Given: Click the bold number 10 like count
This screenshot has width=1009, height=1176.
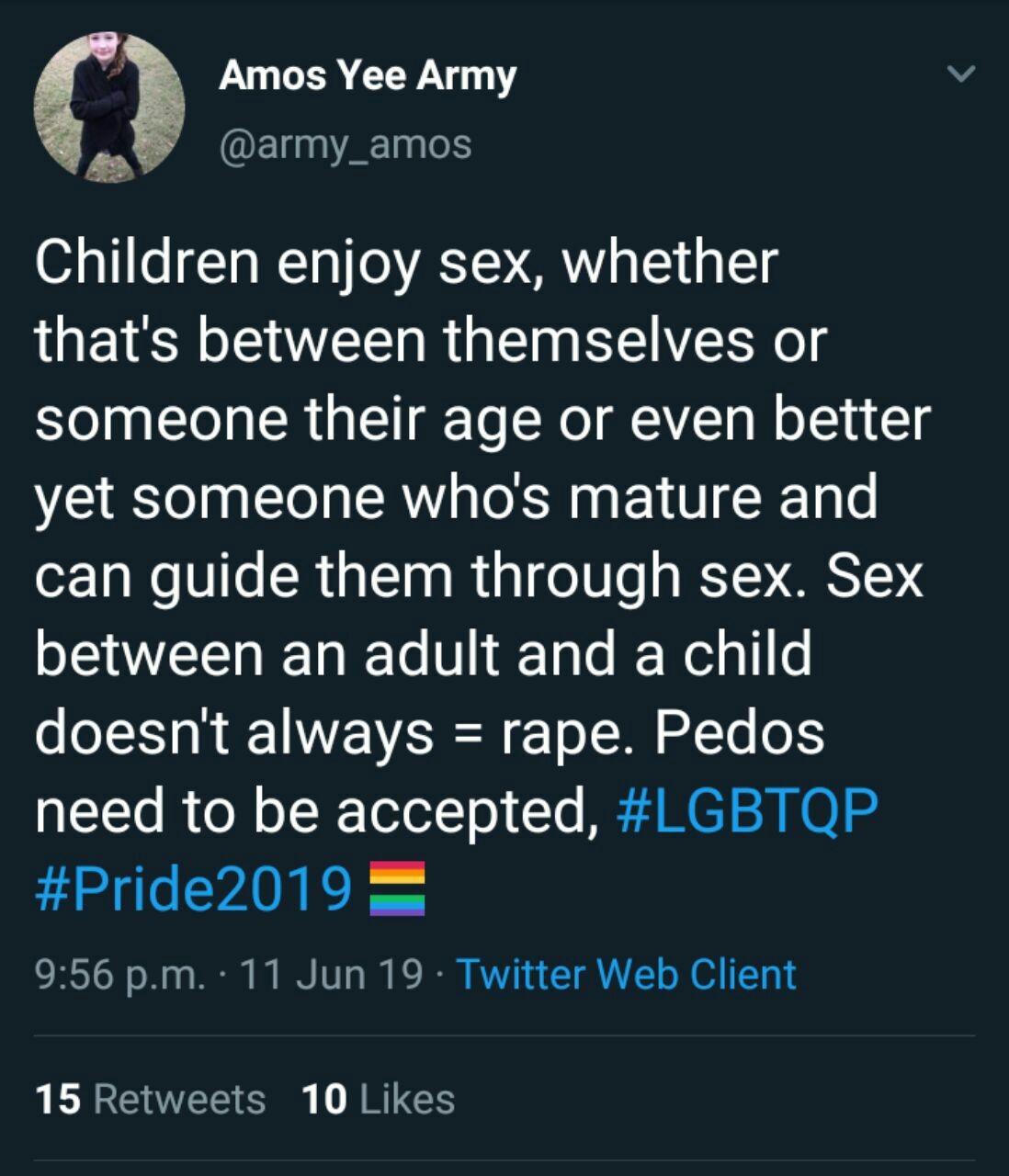Looking at the screenshot, I should coord(323,1099).
